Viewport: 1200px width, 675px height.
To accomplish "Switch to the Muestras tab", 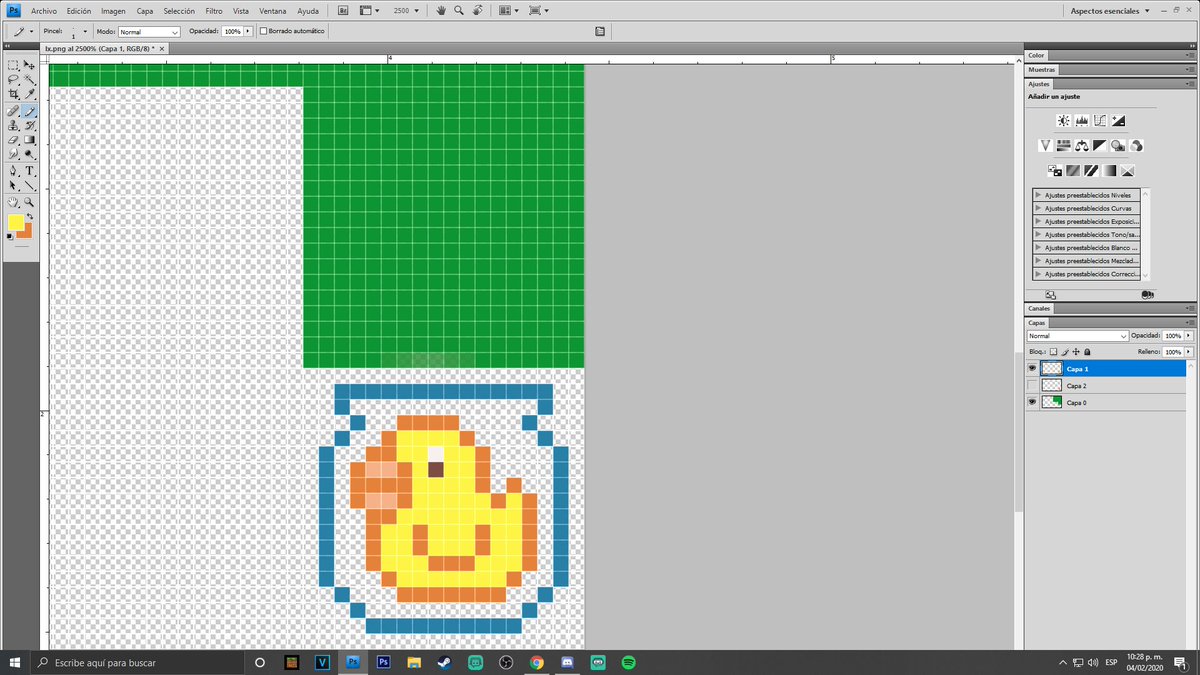I will click(x=1041, y=70).
